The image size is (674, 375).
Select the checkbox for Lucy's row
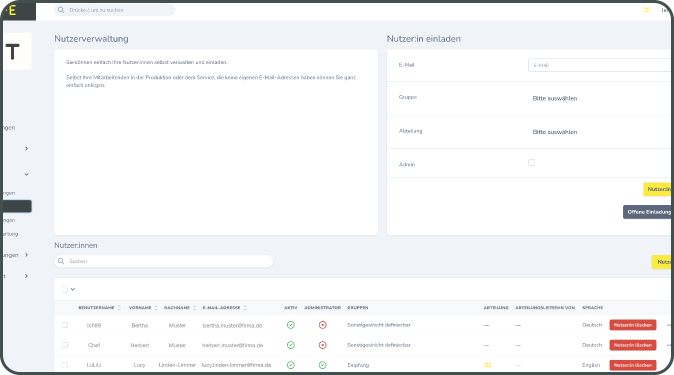[x=64, y=365]
